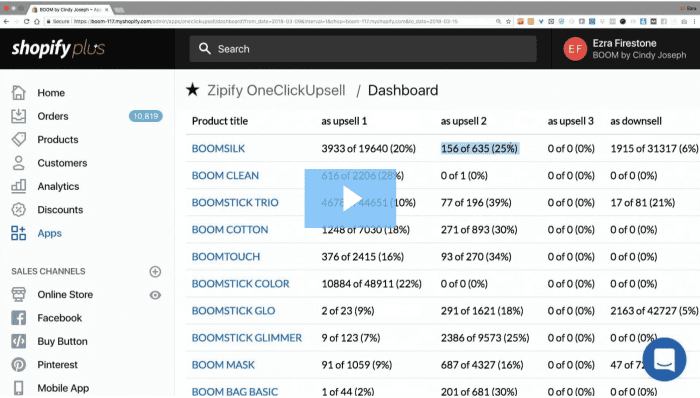Open Orders in the sidebar
This screenshot has height=398, width=700.
click(x=53, y=116)
